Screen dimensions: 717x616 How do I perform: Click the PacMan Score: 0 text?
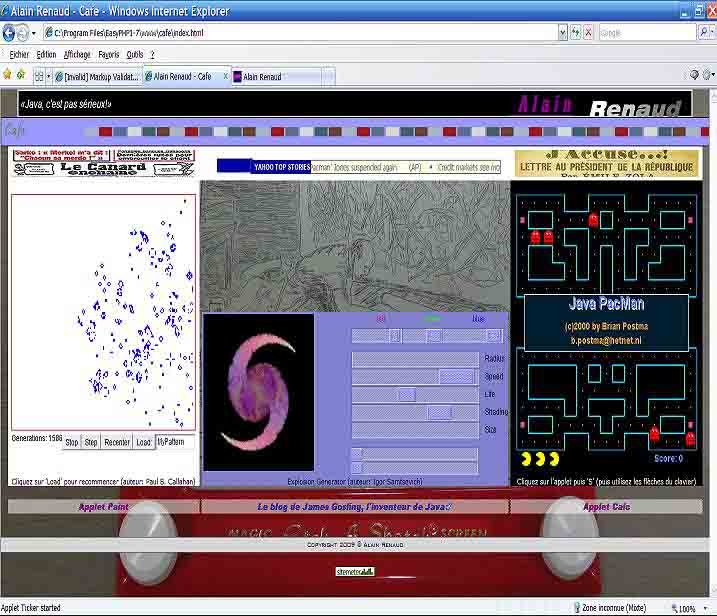coord(668,458)
